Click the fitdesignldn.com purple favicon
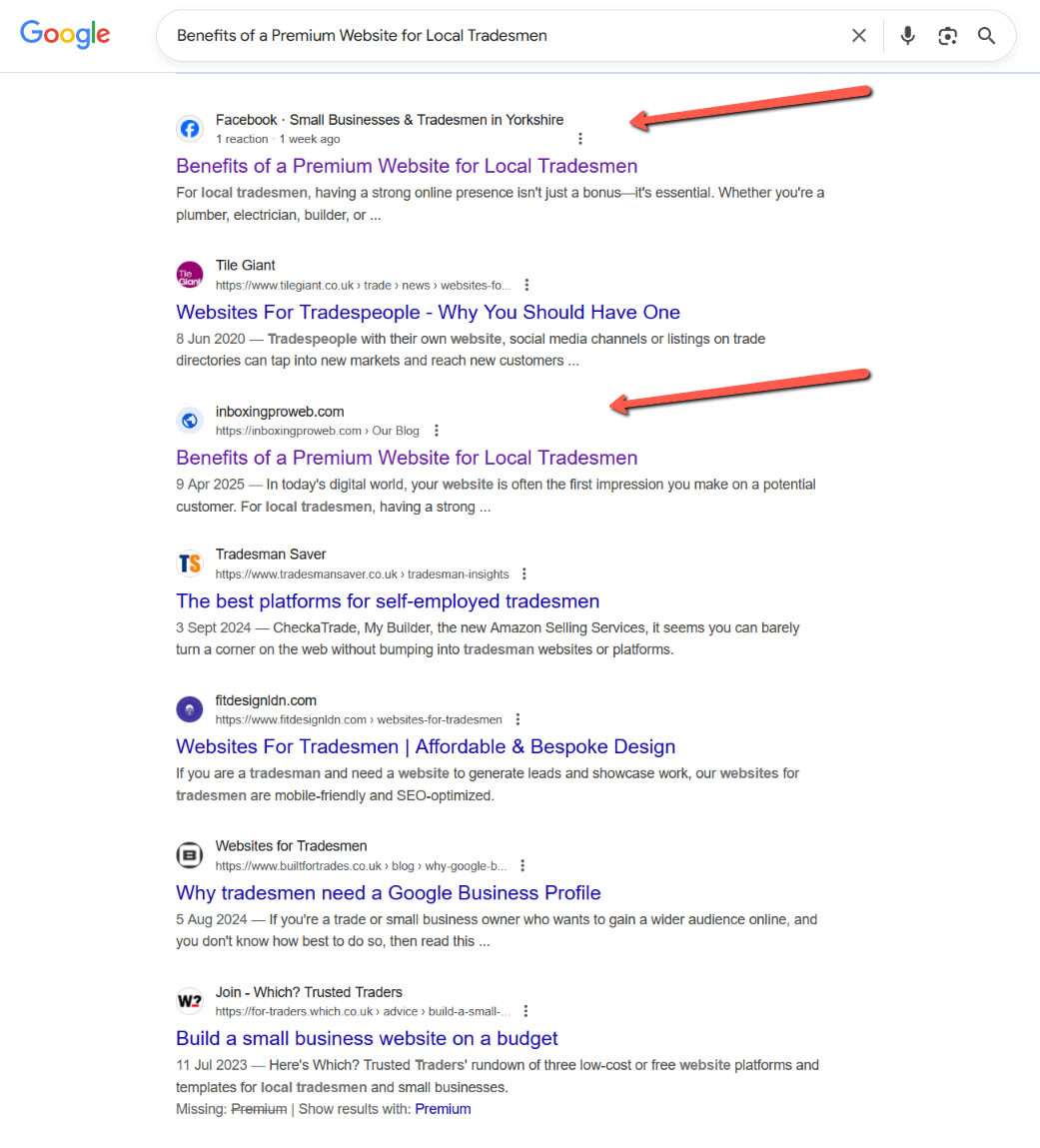Viewport: 1040px width, 1148px height. pyautogui.click(x=190, y=709)
